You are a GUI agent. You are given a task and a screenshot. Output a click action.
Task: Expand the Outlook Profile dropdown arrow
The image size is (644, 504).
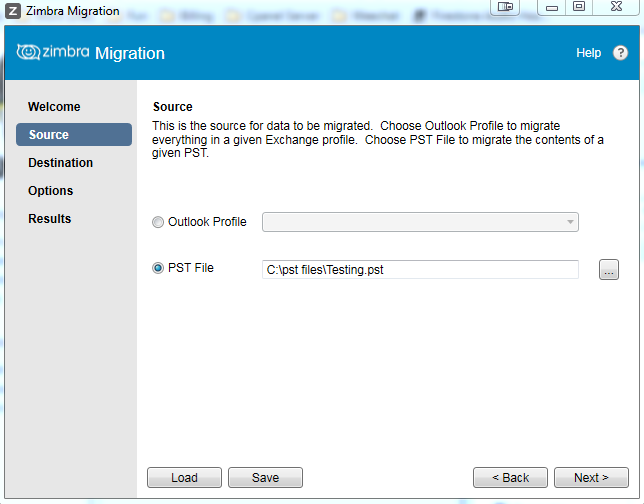tap(570, 222)
